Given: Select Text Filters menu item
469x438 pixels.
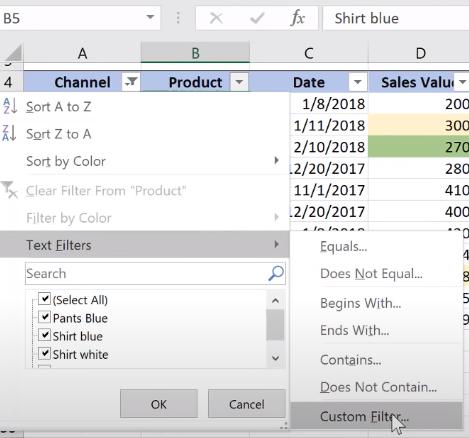Looking at the screenshot, I should 145,245.
